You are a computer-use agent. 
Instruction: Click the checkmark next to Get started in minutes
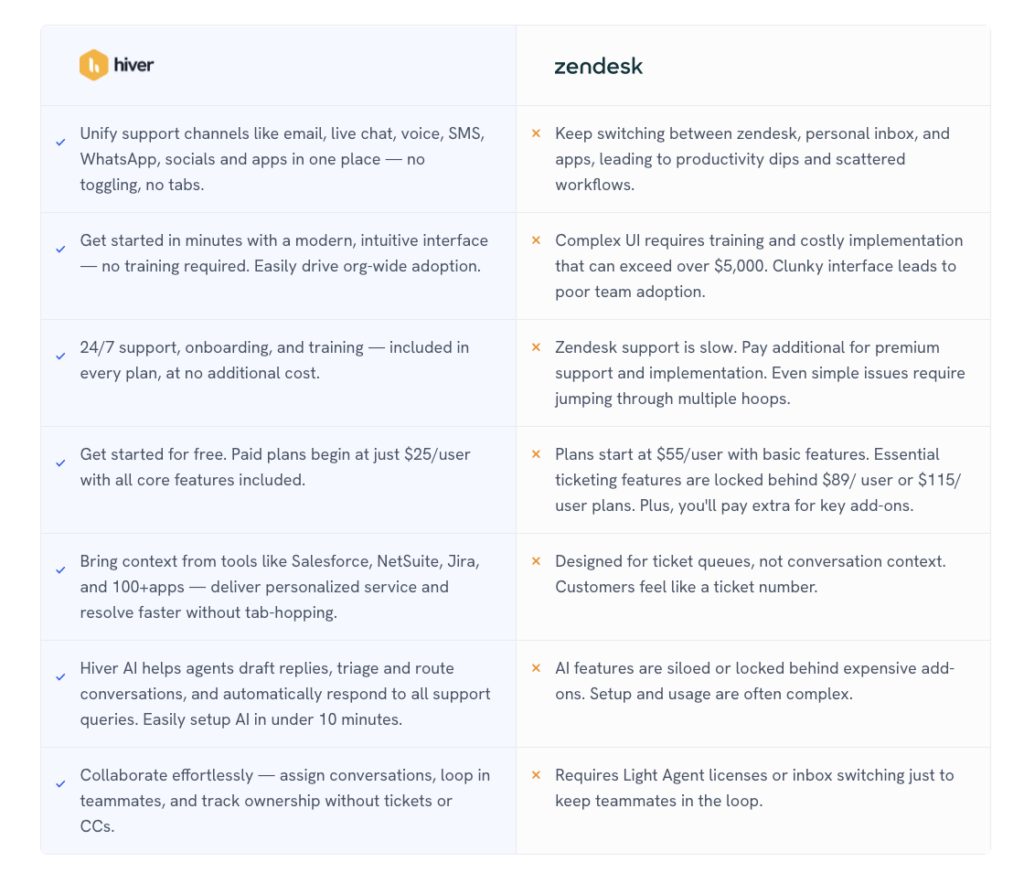61,249
